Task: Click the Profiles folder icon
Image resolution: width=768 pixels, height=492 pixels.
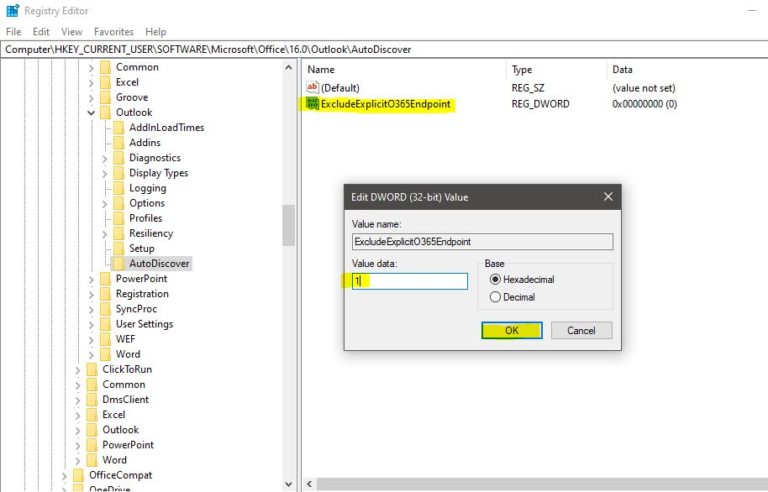Action: tap(119, 218)
